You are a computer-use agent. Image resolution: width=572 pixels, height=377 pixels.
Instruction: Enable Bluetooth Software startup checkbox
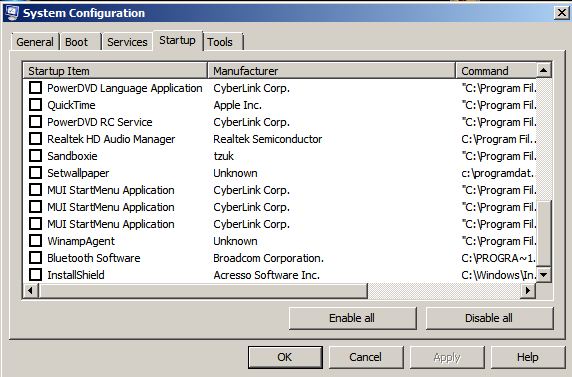click(x=35, y=258)
